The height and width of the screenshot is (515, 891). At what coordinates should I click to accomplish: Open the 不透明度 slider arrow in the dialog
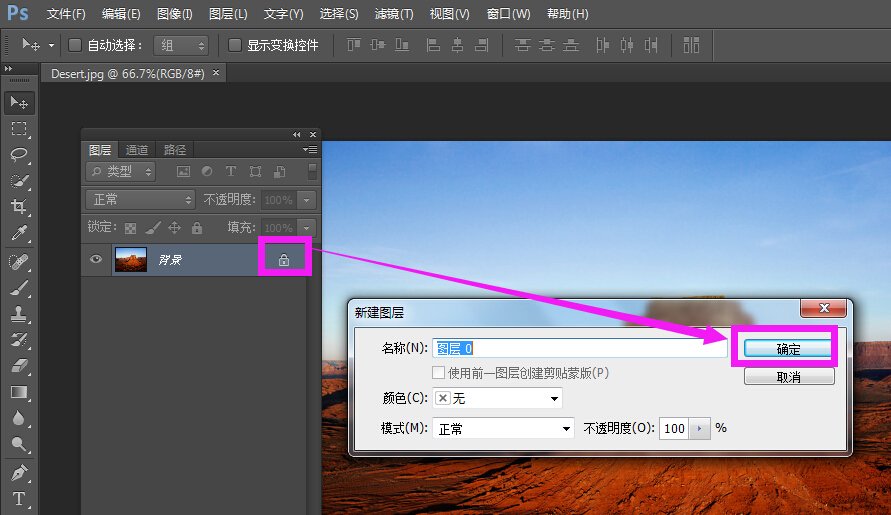coord(699,428)
